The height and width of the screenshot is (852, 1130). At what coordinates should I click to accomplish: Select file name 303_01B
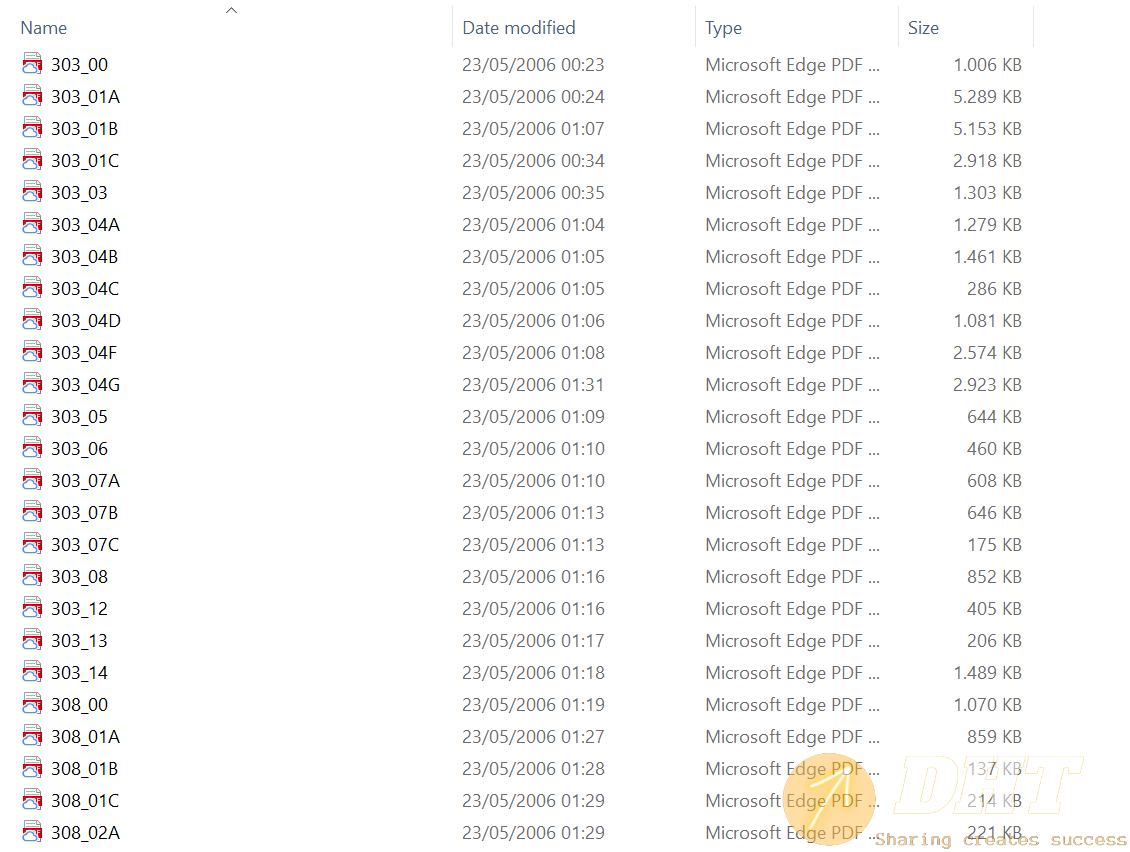[x=84, y=129]
